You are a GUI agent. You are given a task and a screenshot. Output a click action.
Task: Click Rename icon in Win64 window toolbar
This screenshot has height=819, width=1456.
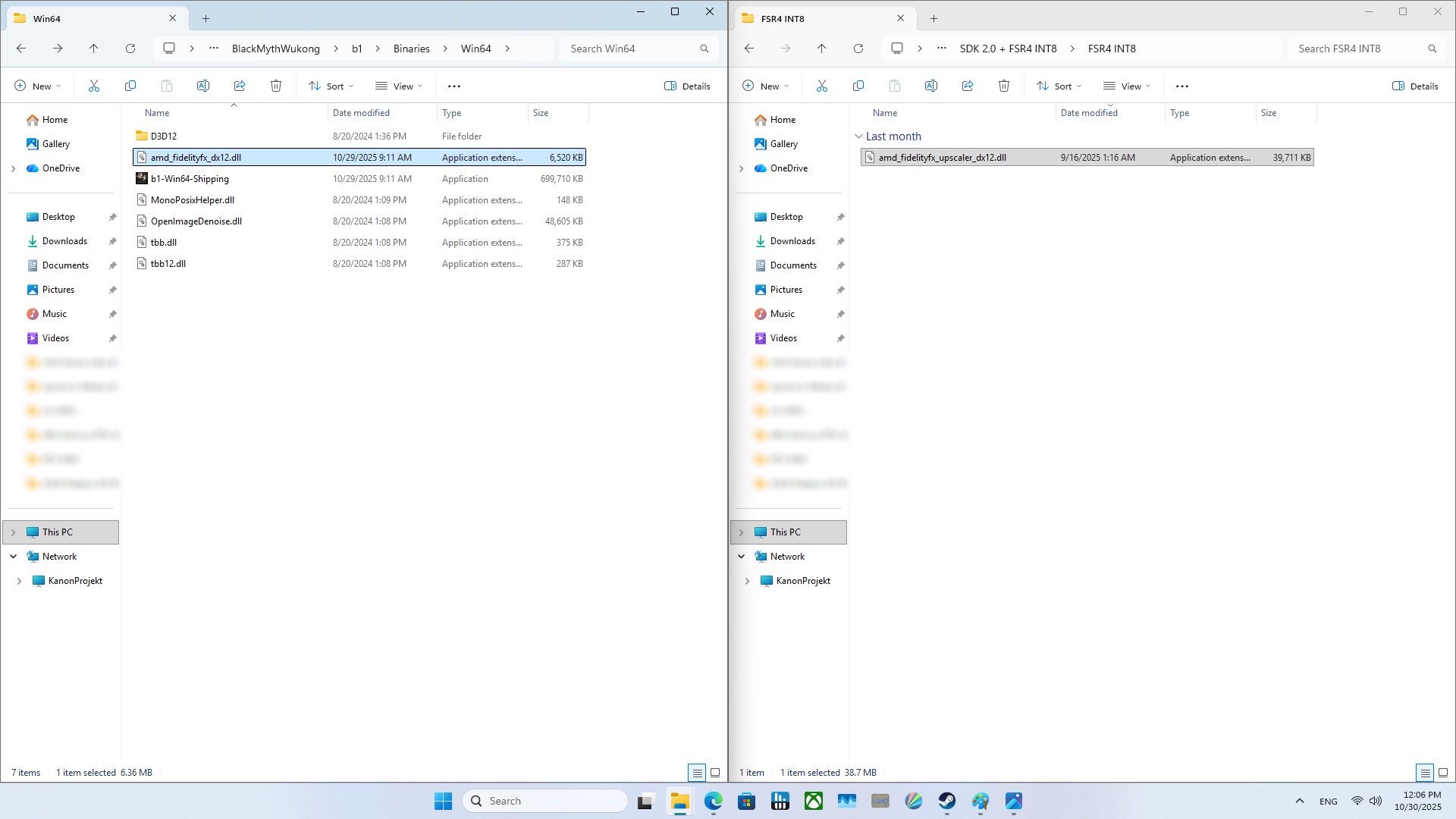(x=203, y=86)
